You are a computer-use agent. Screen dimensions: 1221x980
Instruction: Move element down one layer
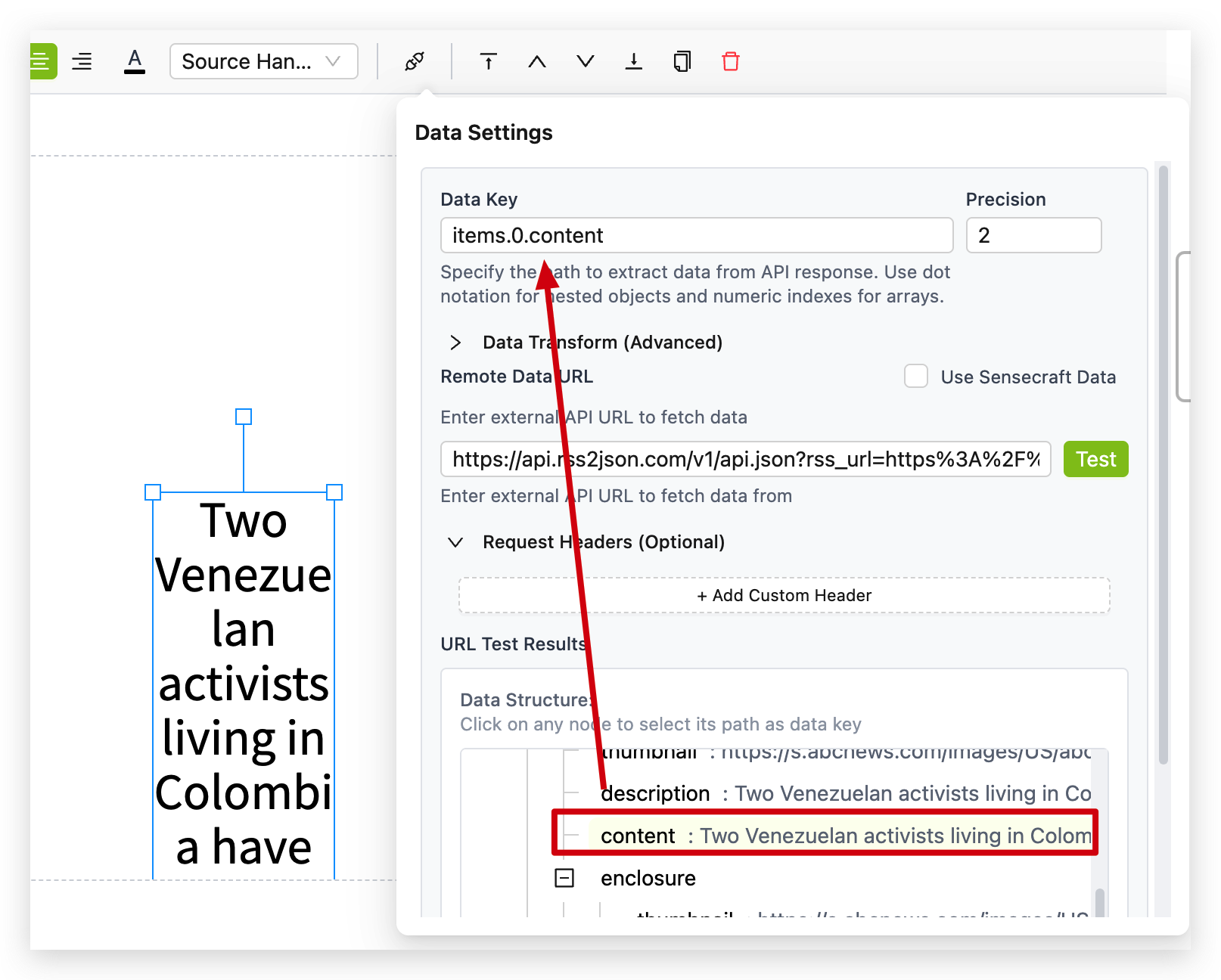586,61
